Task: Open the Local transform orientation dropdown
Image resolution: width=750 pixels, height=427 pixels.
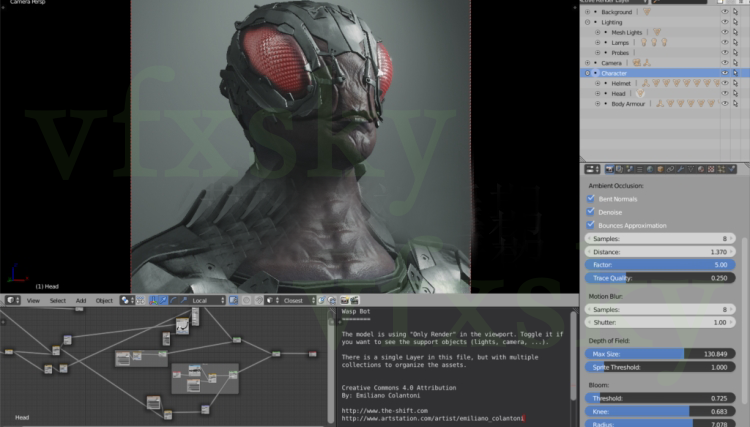Action: (208, 300)
